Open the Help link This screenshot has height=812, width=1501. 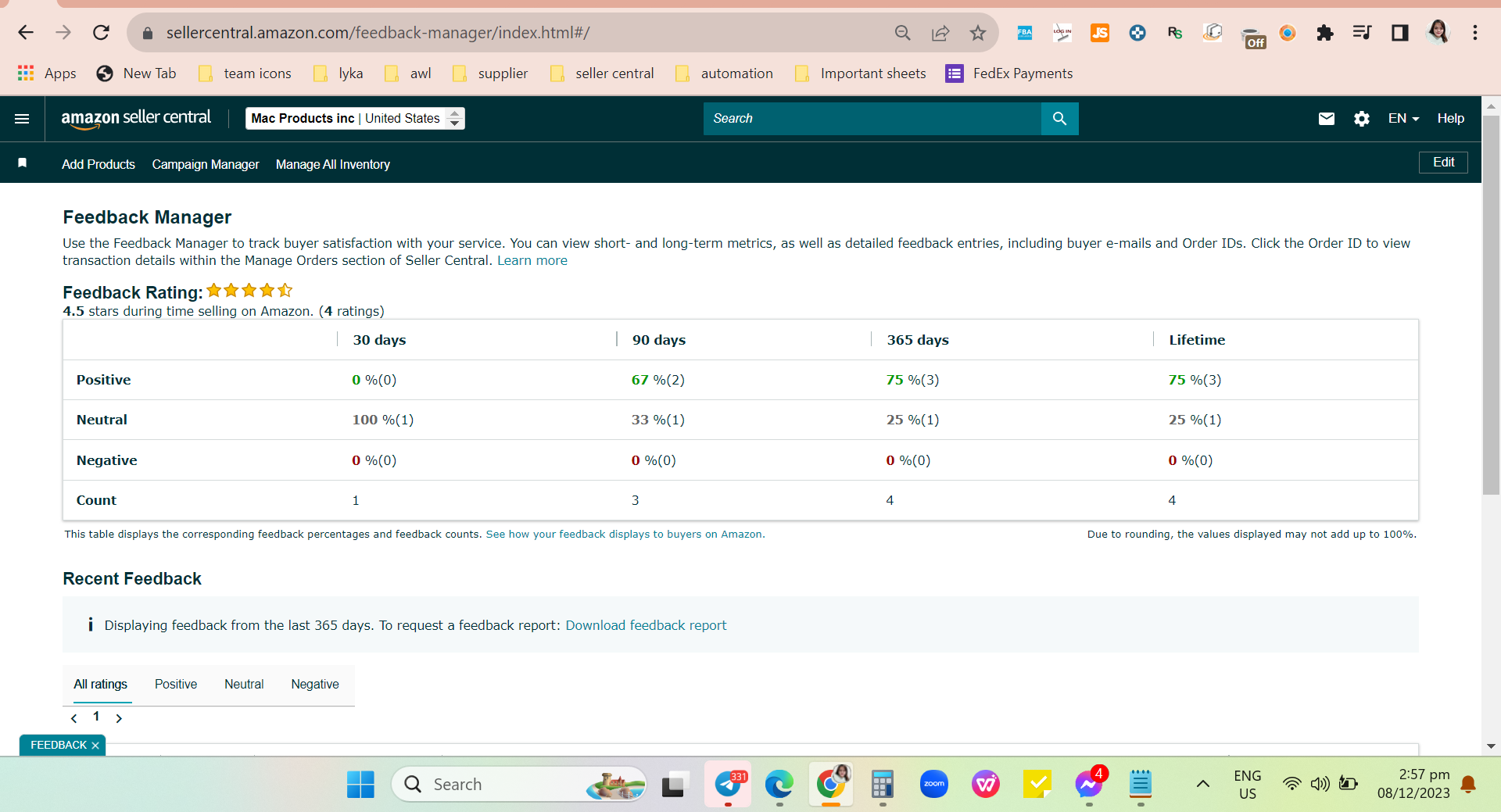(1450, 119)
